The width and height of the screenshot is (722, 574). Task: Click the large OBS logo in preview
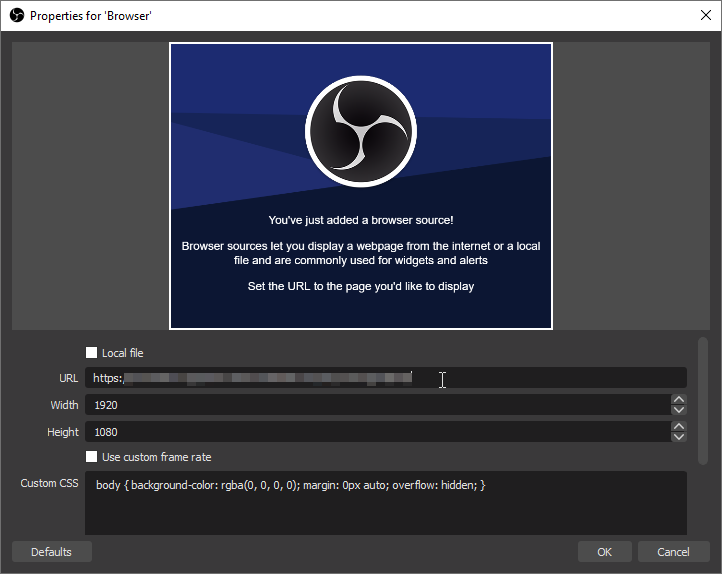click(361, 132)
